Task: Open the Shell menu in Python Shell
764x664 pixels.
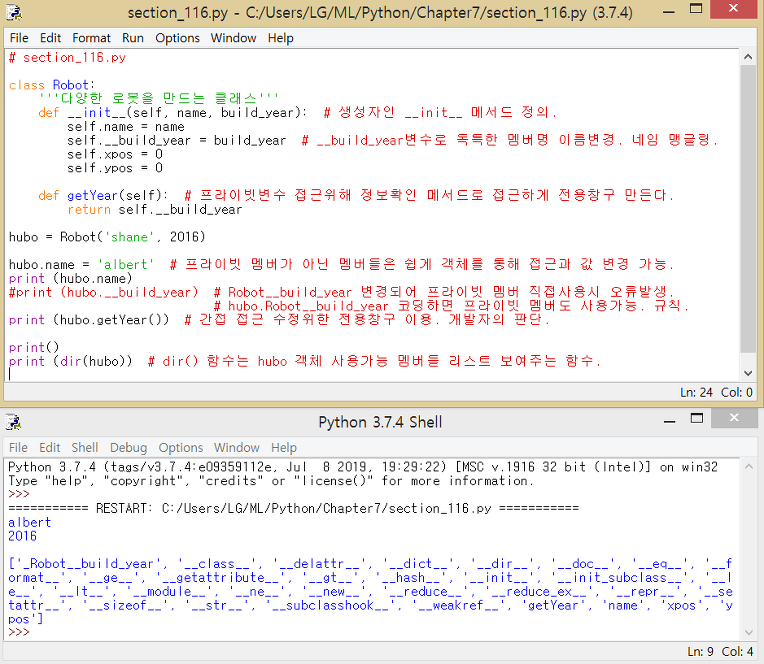Action: [85, 447]
